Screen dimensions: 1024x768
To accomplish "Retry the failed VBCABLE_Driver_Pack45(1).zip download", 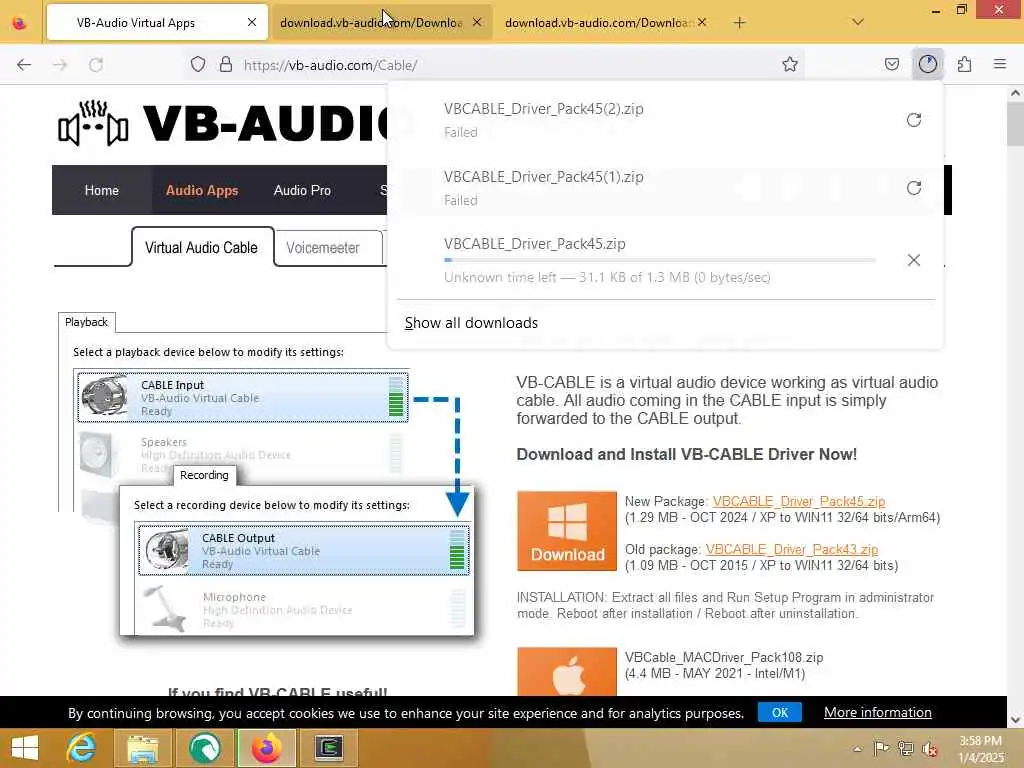I will click(x=914, y=188).
